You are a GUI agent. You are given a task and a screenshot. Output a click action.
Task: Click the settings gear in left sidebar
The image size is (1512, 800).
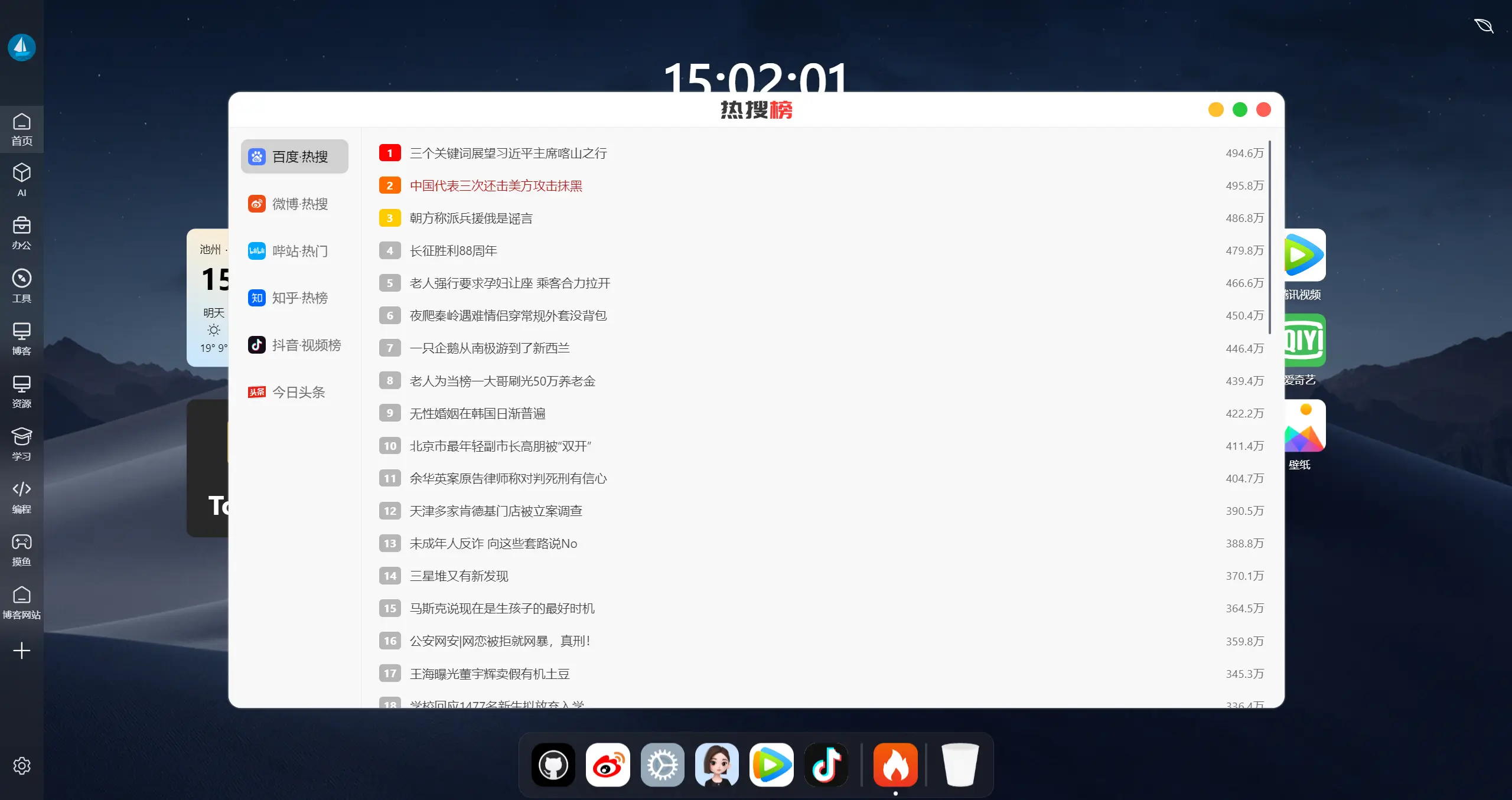[22, 766]
